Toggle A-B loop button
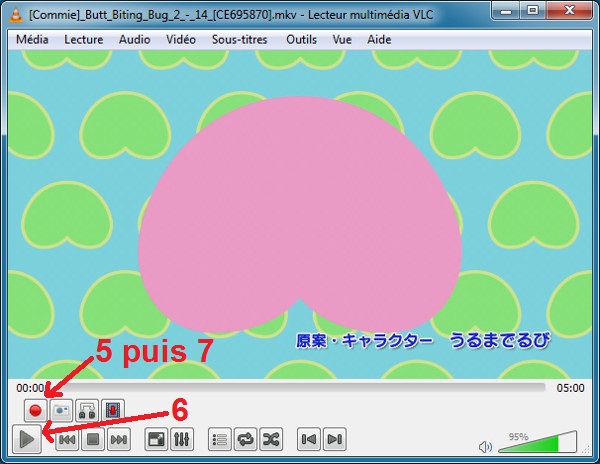 coord(87,410)
